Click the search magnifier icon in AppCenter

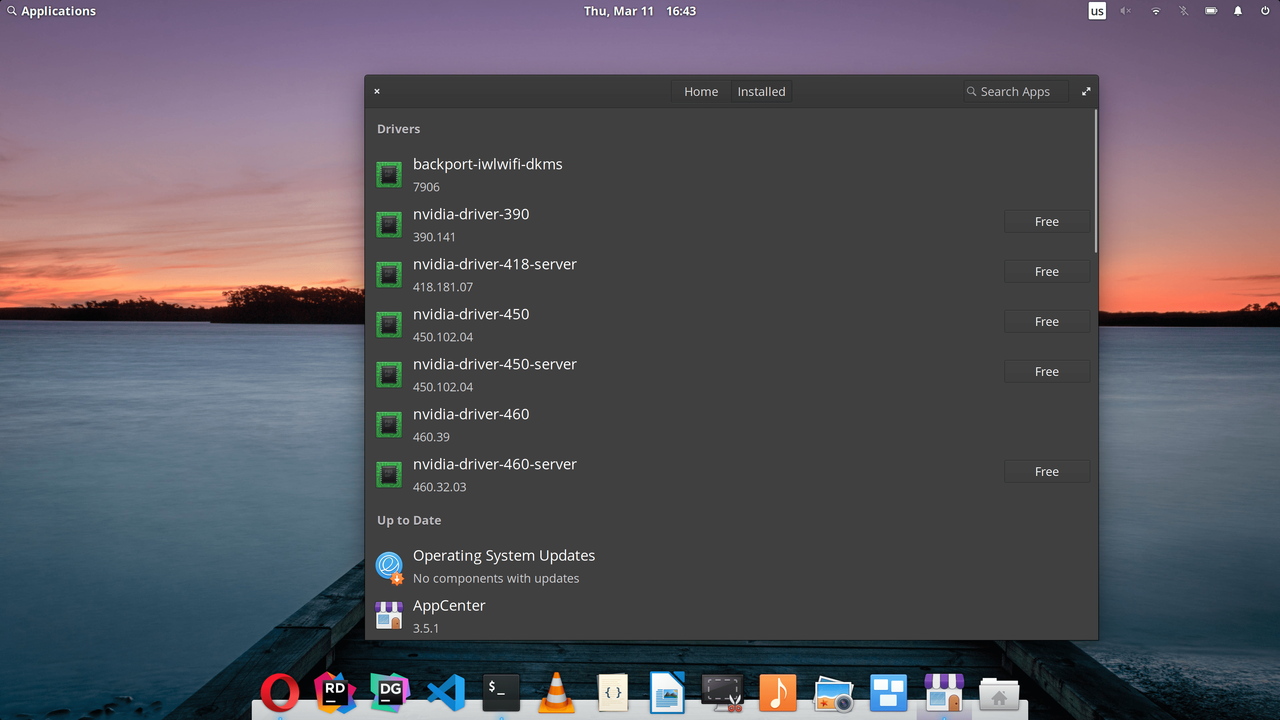(971, 91)
